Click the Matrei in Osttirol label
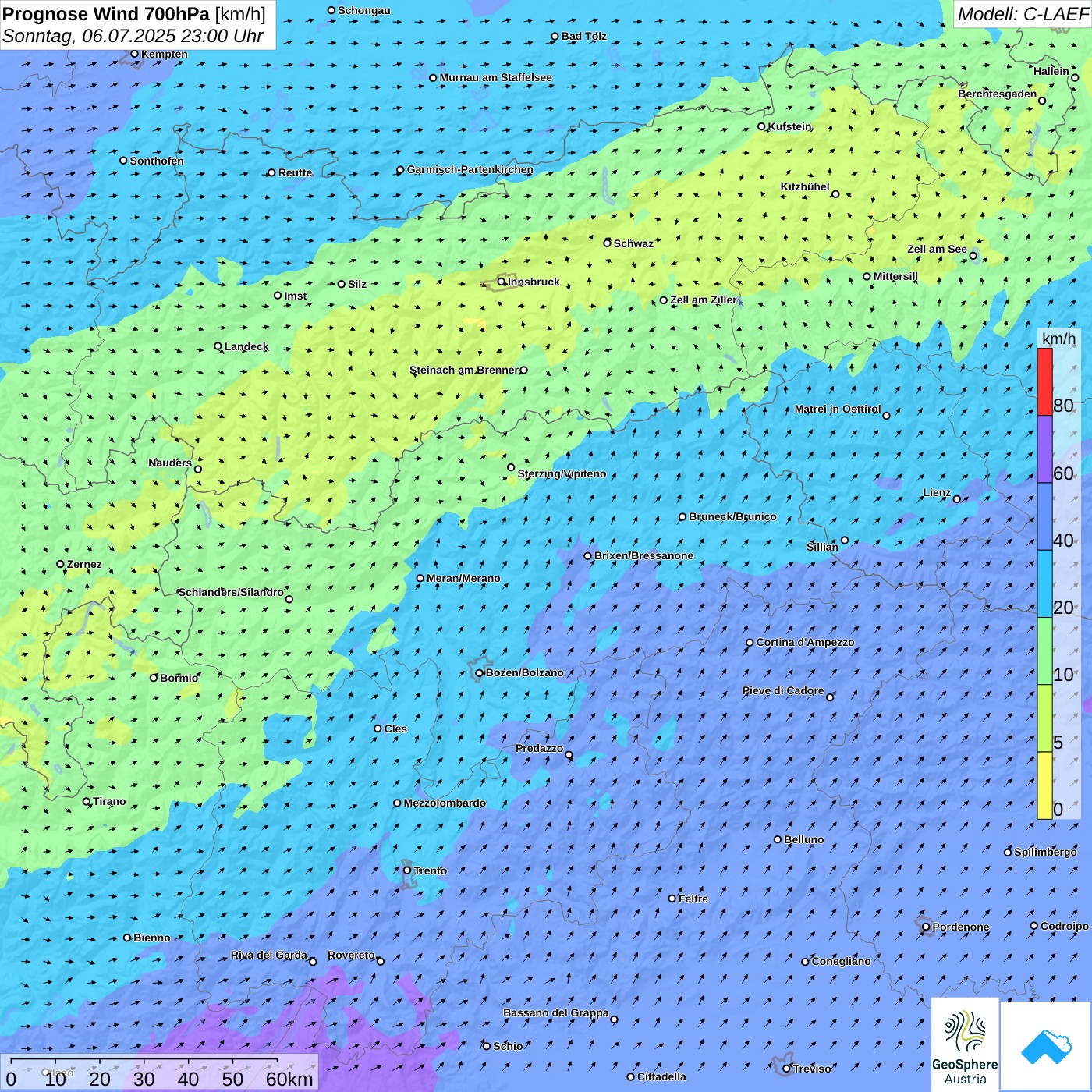 pyautogui.click(x=838, y=409)
